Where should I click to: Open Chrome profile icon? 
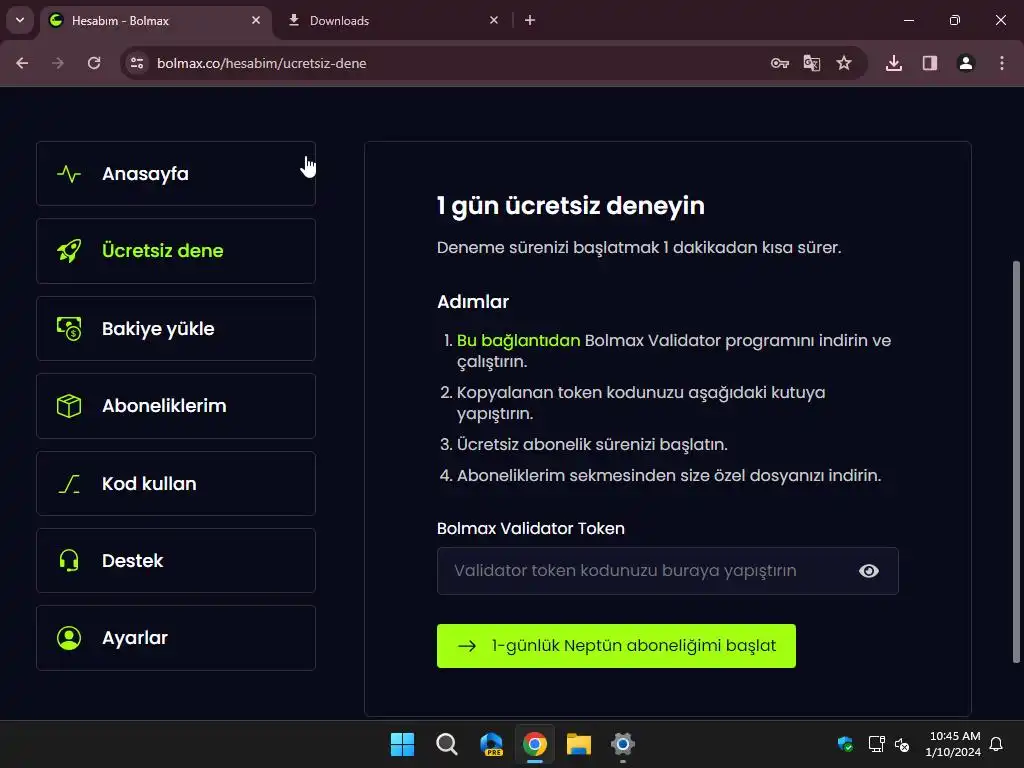(x=966, y=63)
